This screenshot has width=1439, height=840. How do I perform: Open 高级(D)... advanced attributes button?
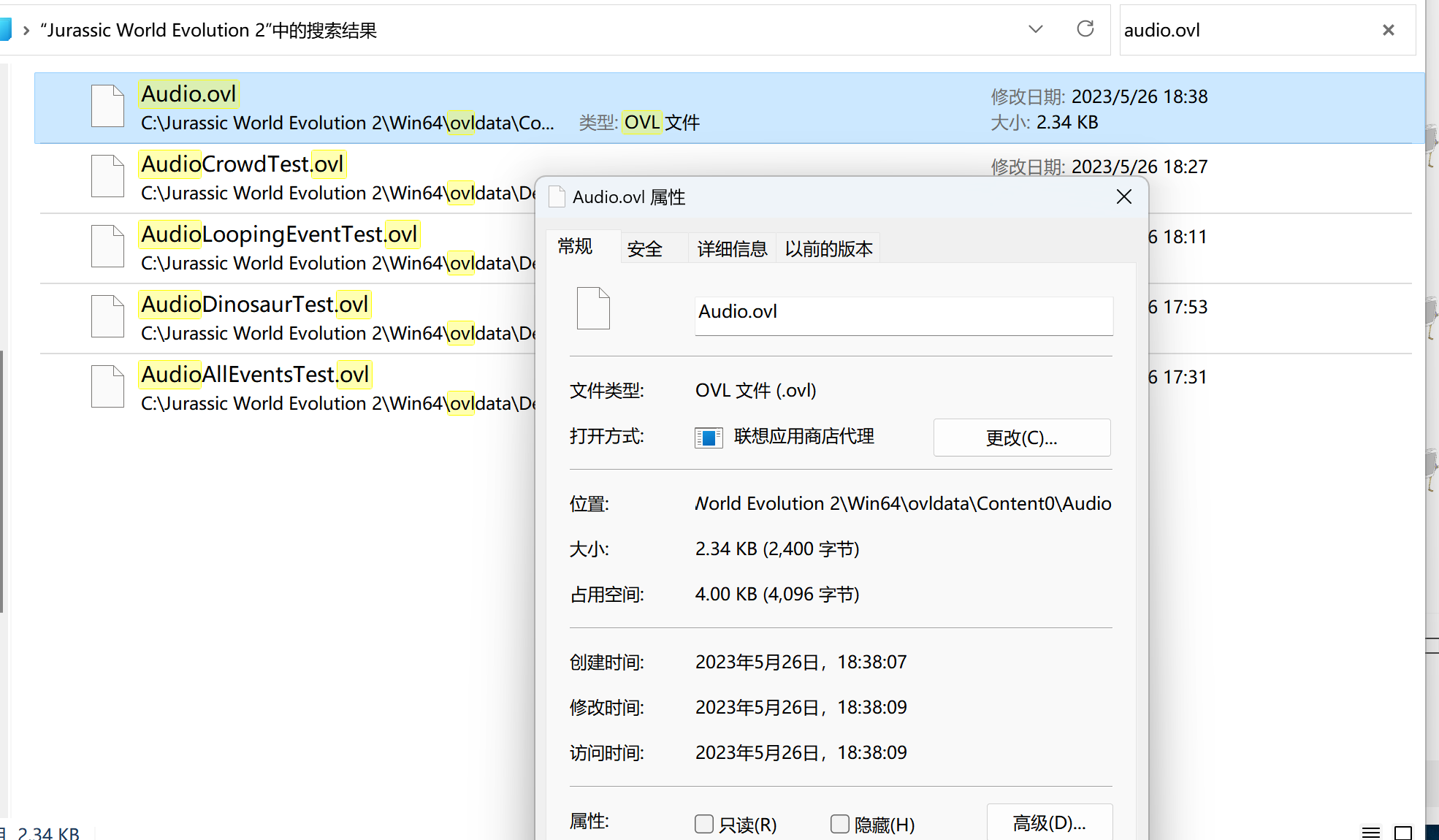click(x=1049, y=823)
